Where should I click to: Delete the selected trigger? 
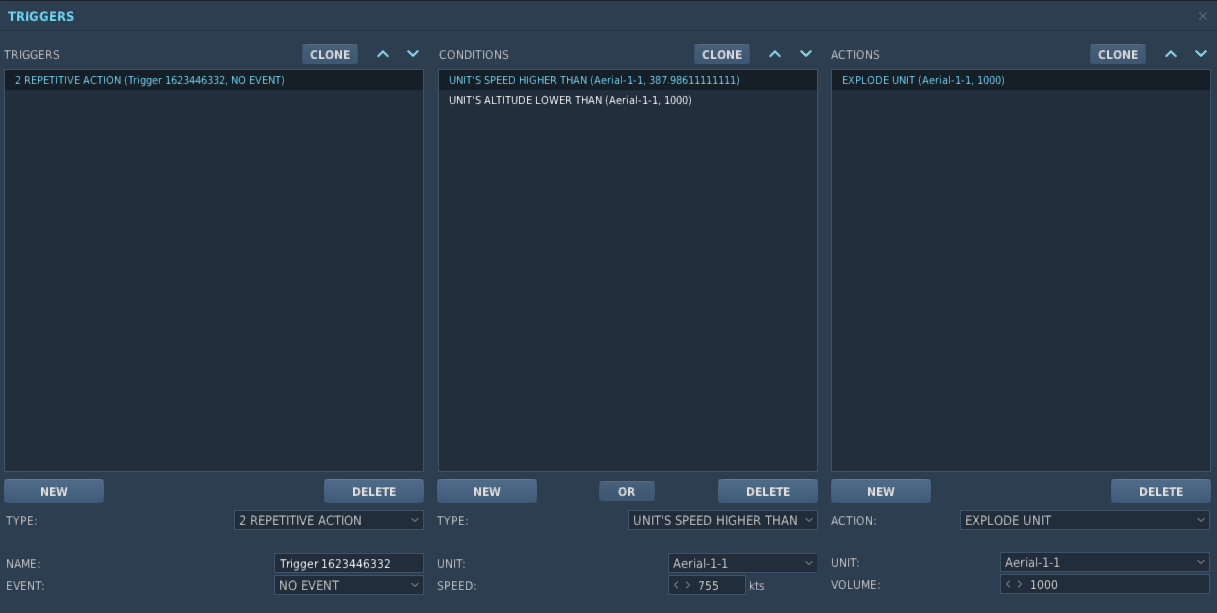coord(374,491)
